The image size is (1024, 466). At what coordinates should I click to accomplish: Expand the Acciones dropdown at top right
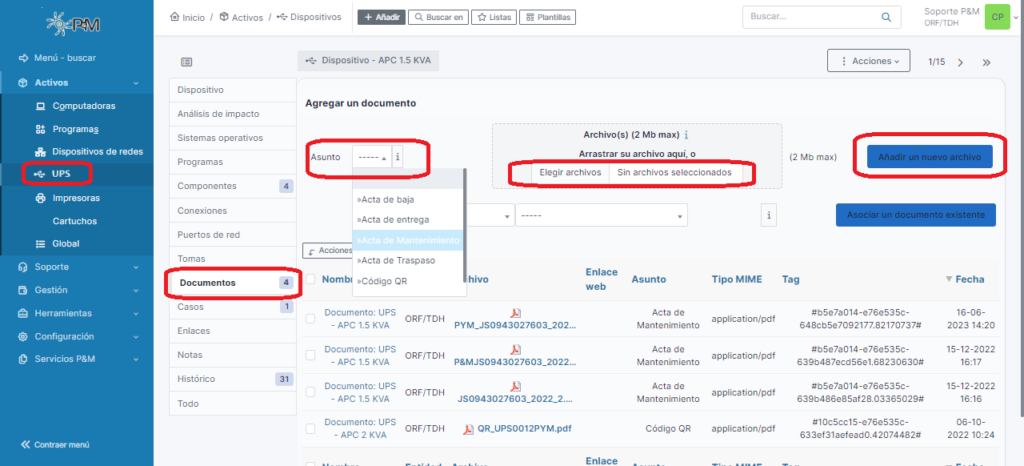click(868, 62)
